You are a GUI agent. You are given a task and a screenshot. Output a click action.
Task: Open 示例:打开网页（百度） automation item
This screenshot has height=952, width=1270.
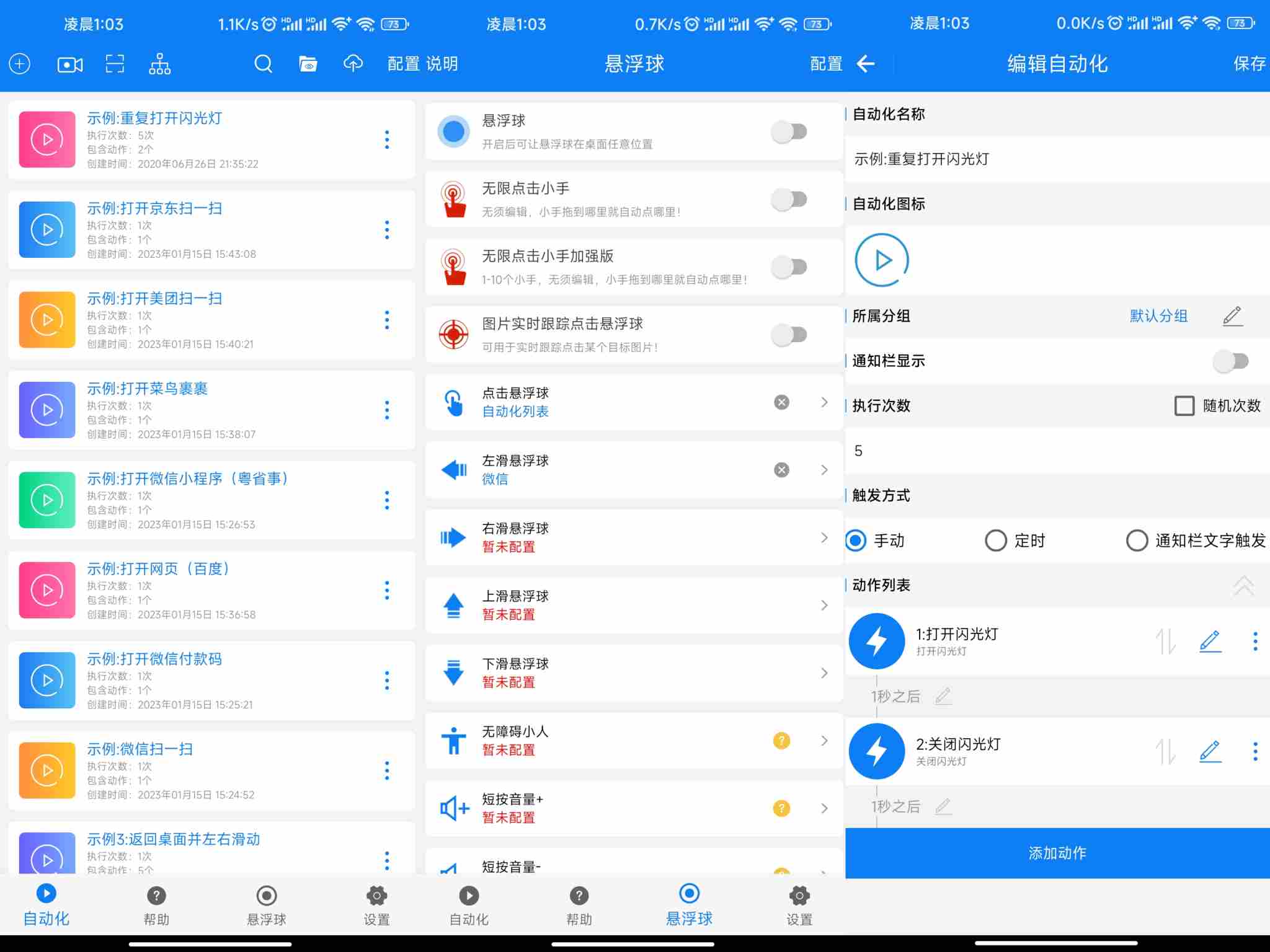[211, 590]
